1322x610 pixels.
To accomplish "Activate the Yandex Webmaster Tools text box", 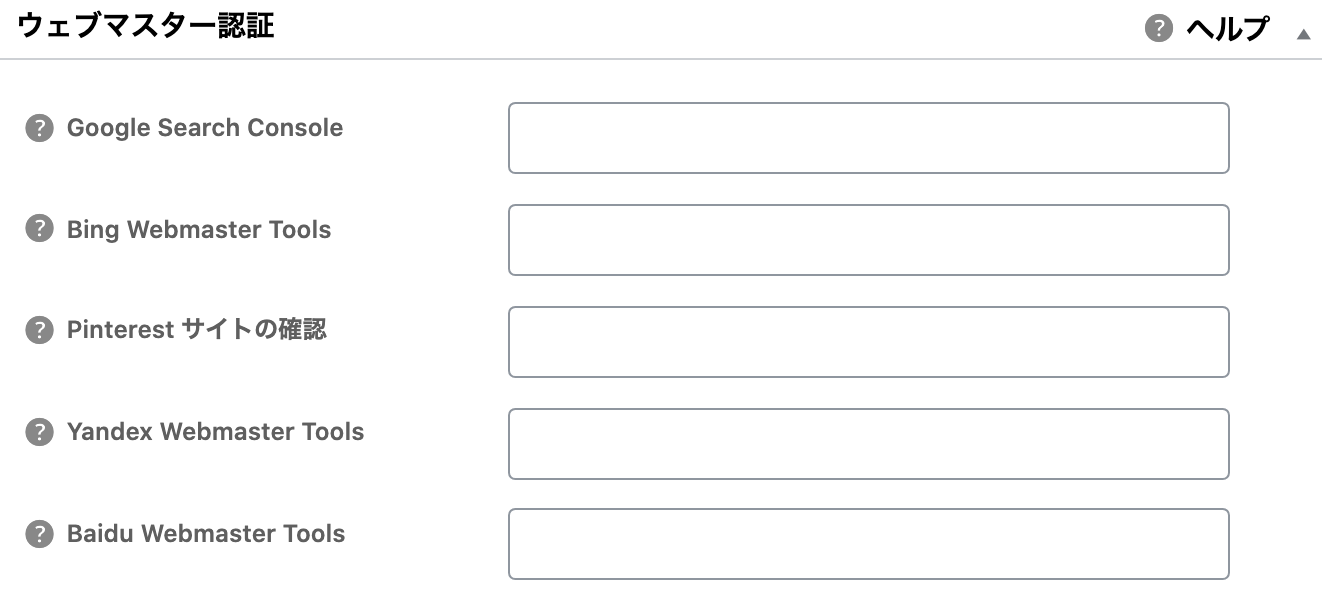I will point(868,444).
